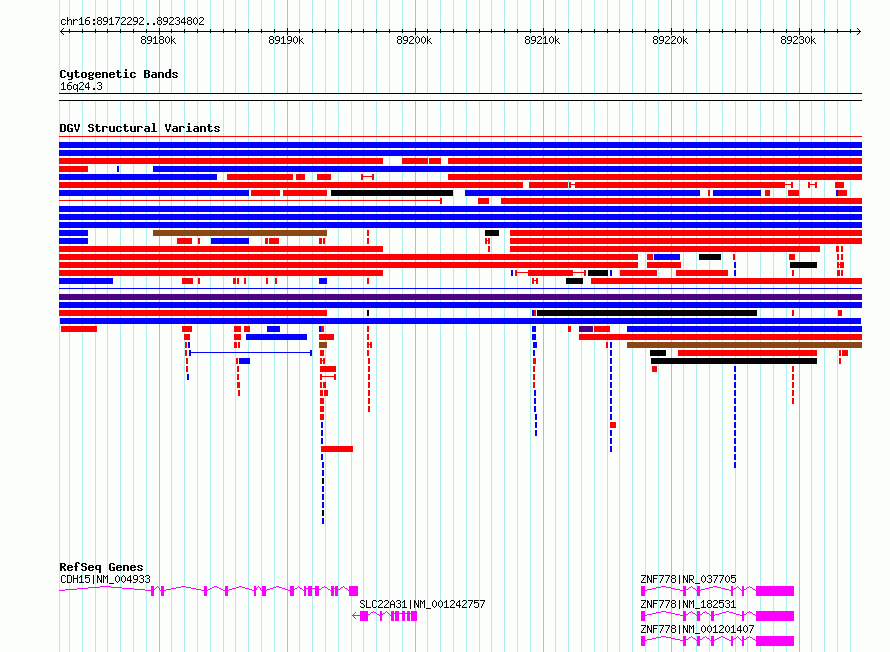
Task: Click the long black variant bar from 89210k to 89227k
Action: click(647, 313)
